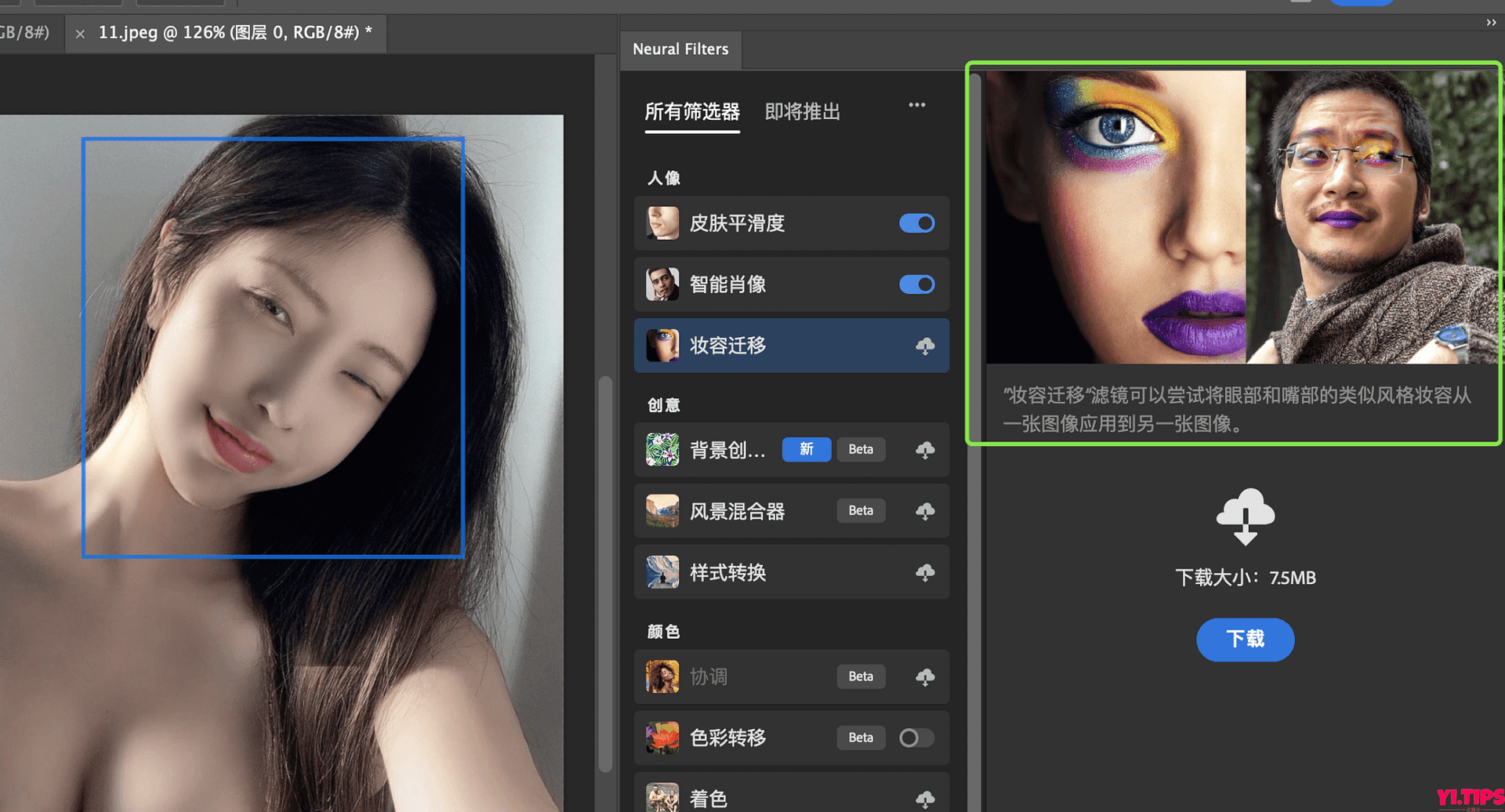The width and height of the screenshot is (1505, 812).
Task: Close the 11.jpeg document tab
Action: (81, 34)
